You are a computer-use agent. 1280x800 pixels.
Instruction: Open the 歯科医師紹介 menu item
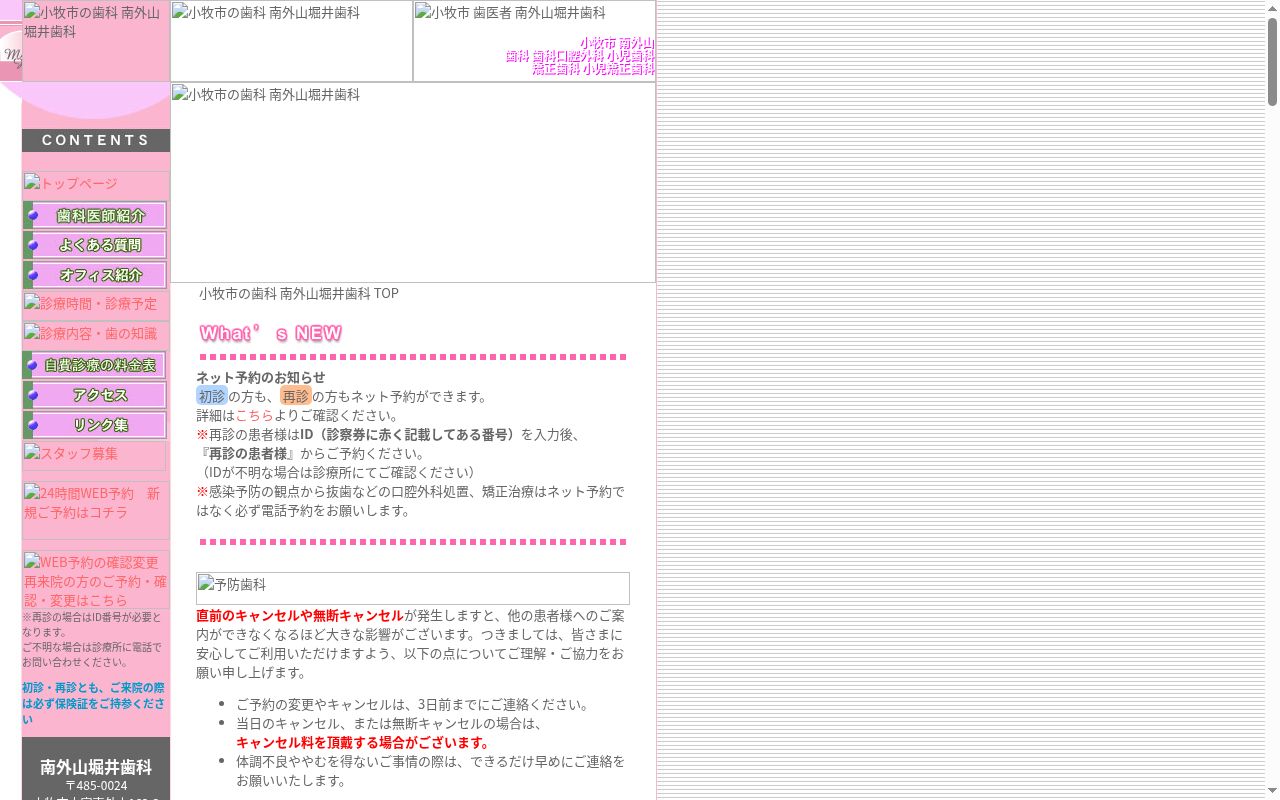[95, 215]
